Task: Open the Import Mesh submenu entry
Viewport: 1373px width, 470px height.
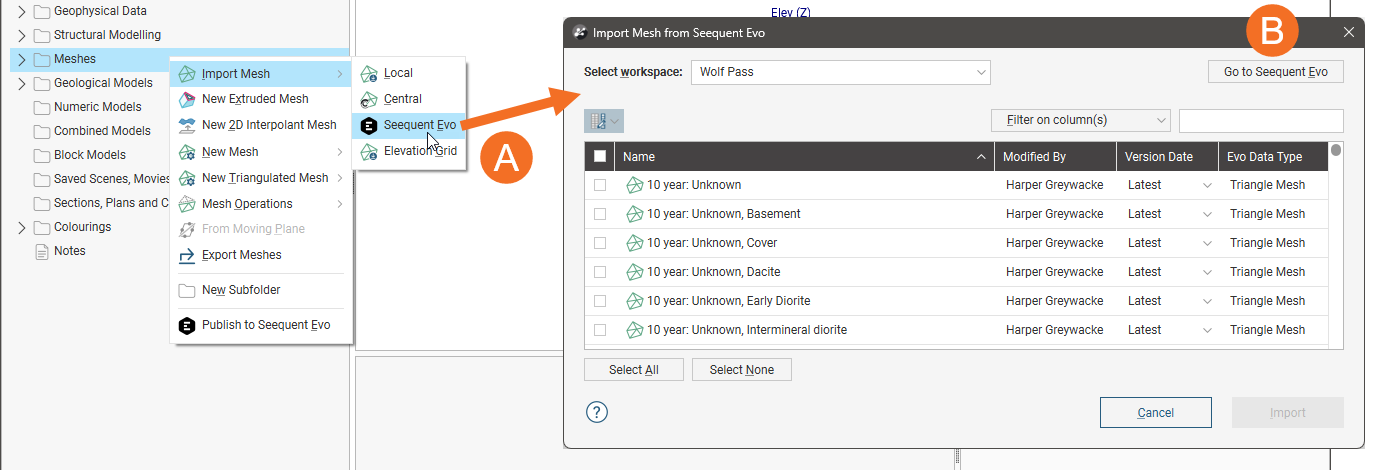Action: [x=261, y=74]
